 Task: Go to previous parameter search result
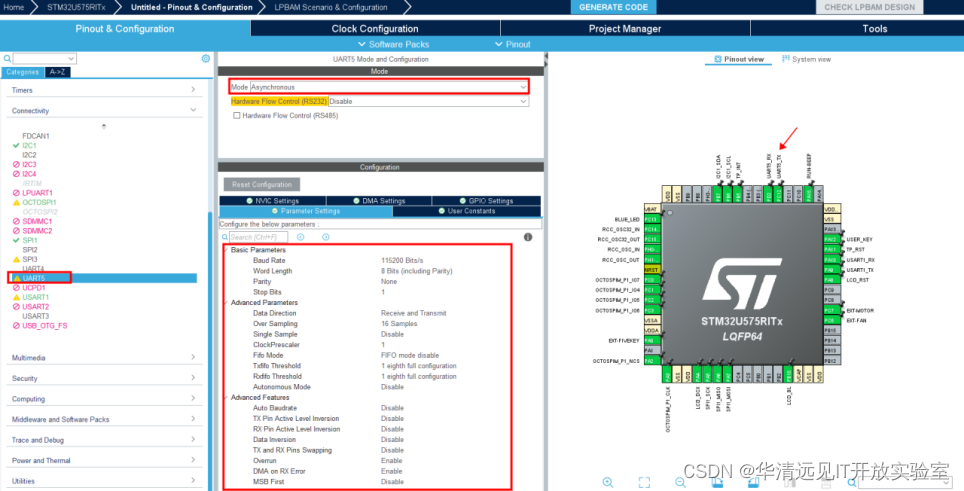click(301, 237)
